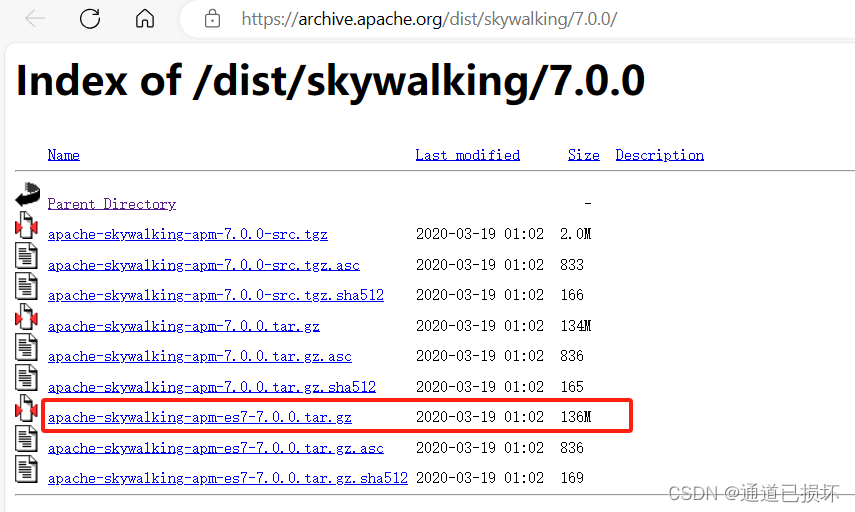
Task: Download apache-skywalking-apm-7.0.0-src.tgz
Action: [x=188, y=234]
